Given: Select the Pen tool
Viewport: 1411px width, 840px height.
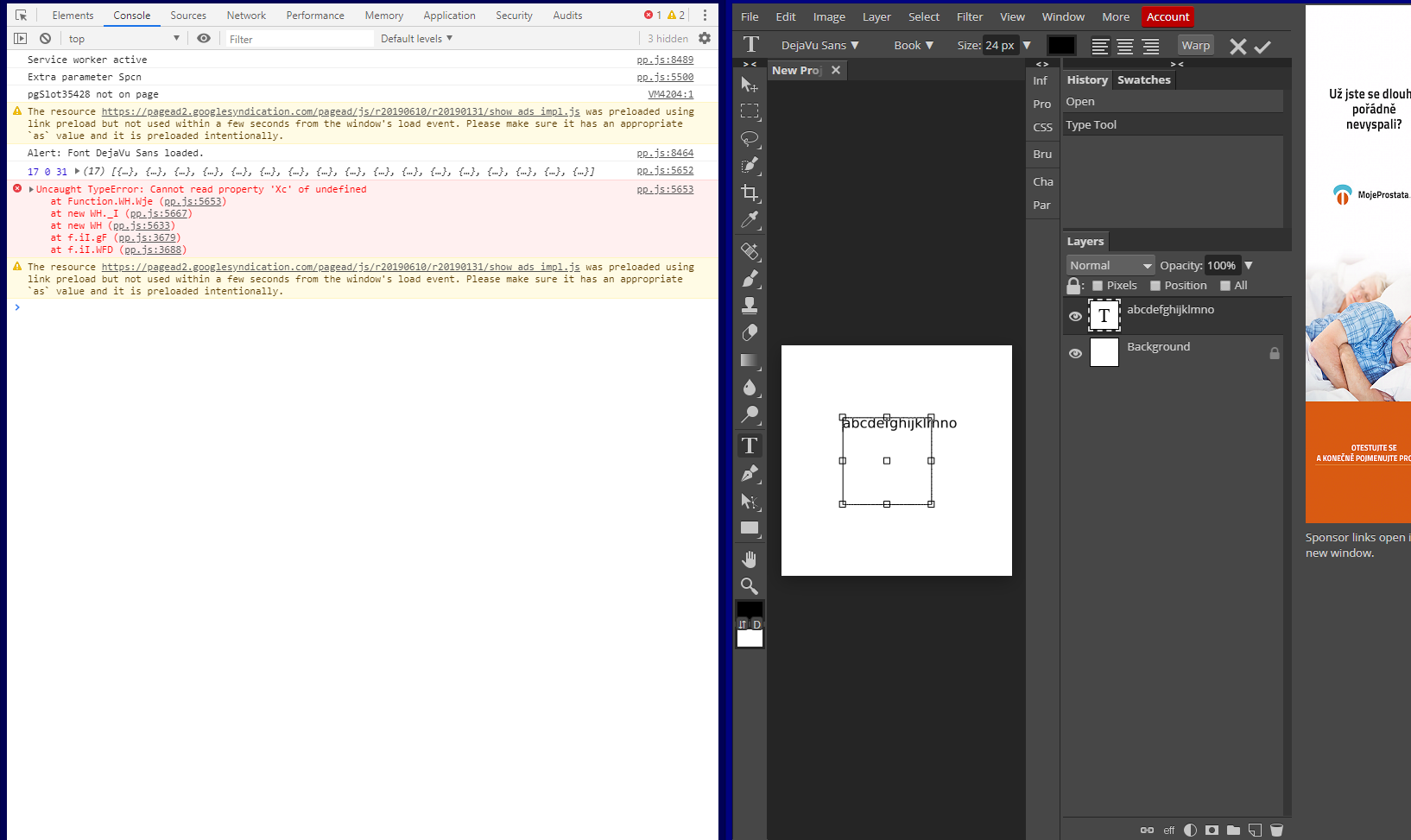Looking at the screenshot, I should click(x=750, y=473).
